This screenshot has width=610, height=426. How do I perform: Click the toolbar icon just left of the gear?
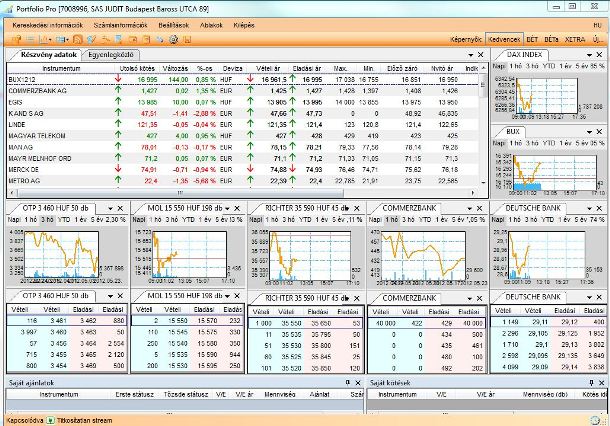[x=160, y=39]
